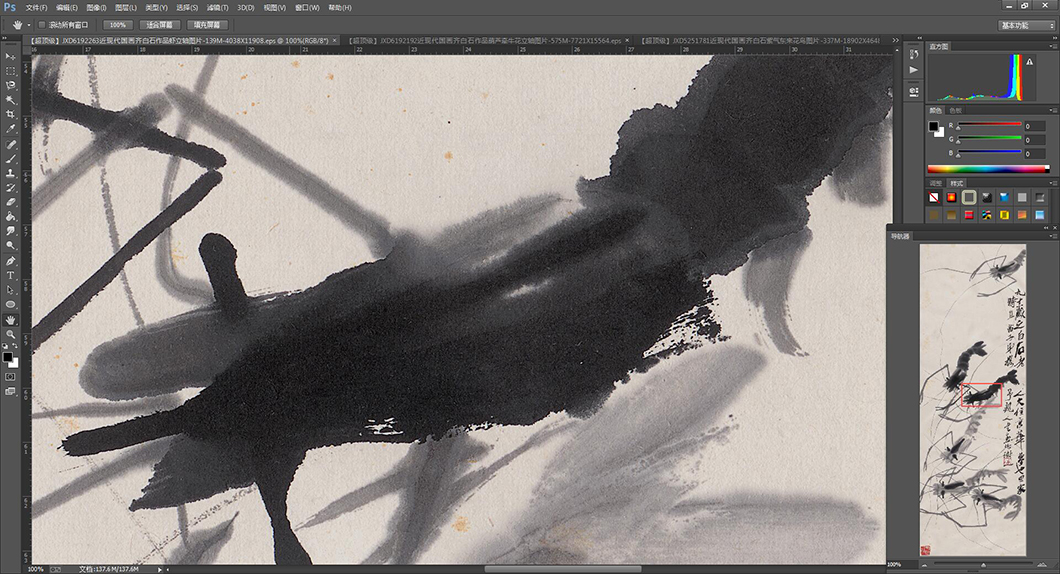Select the Brush tool
The image size is (1060, 574).
[10, 159]
